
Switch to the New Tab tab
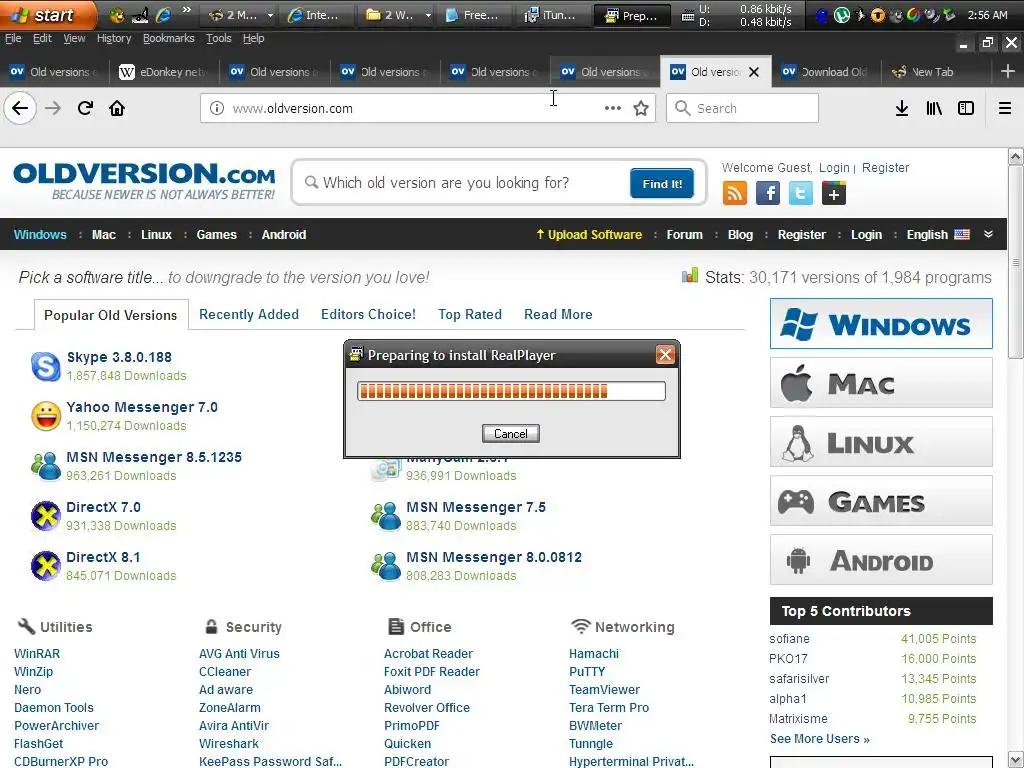933,72
